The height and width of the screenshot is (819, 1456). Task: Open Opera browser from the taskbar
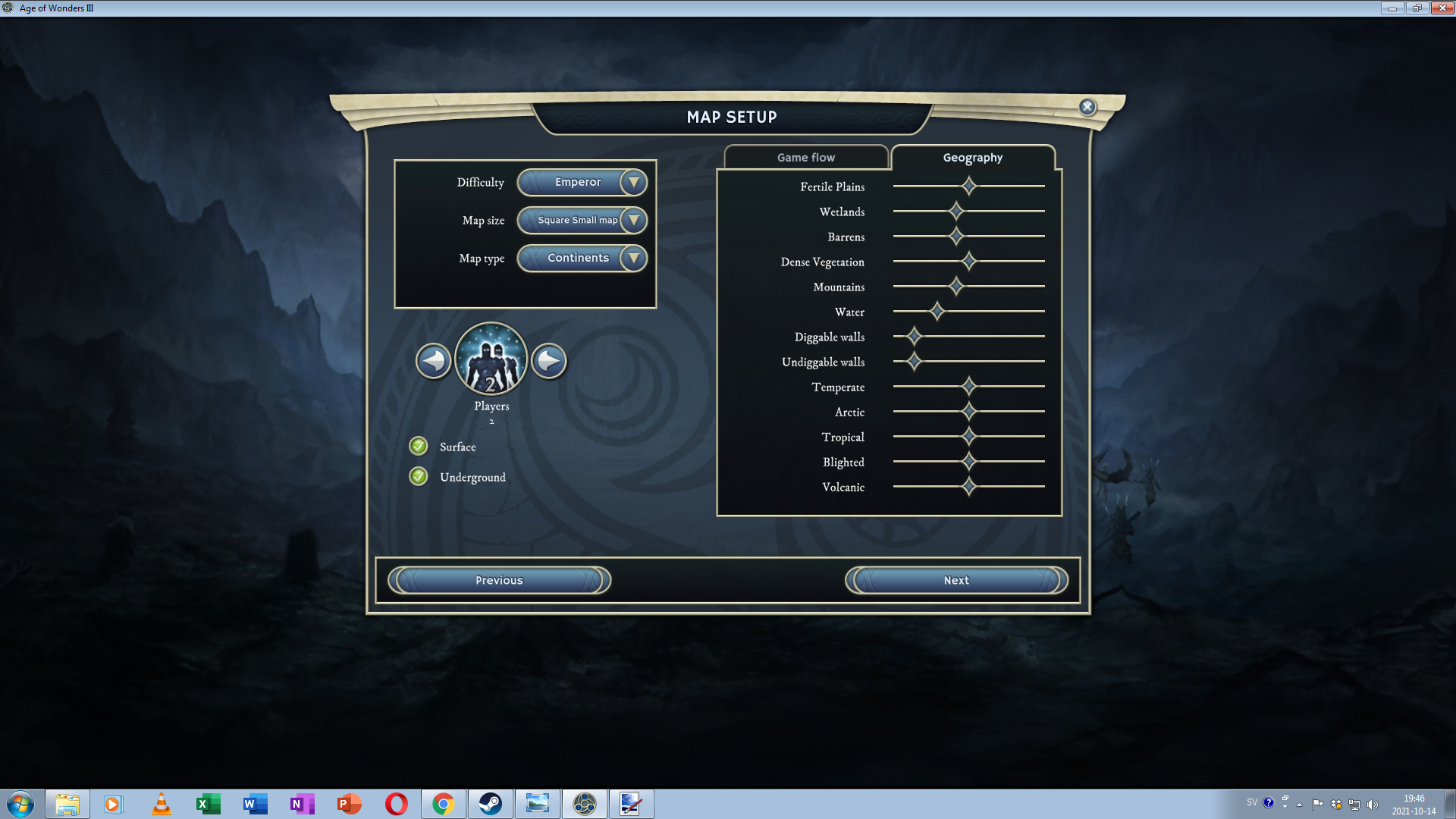(x=396, y=804)
